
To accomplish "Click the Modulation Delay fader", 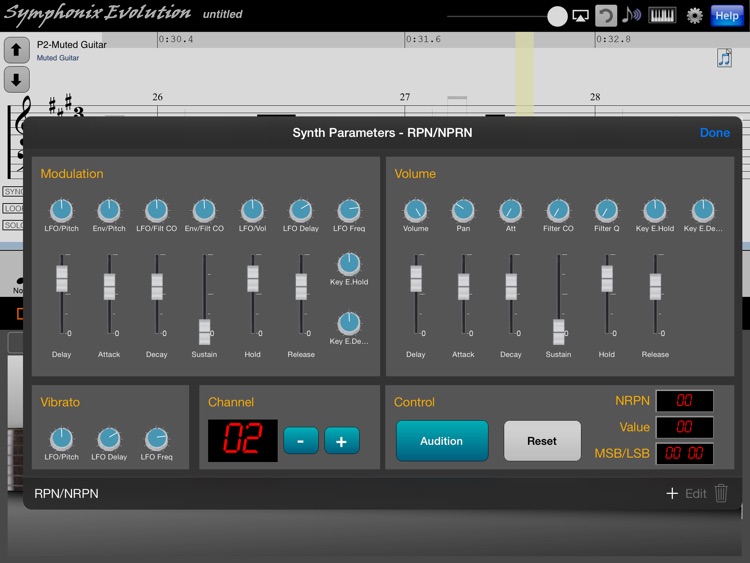I will pos(62,279).
